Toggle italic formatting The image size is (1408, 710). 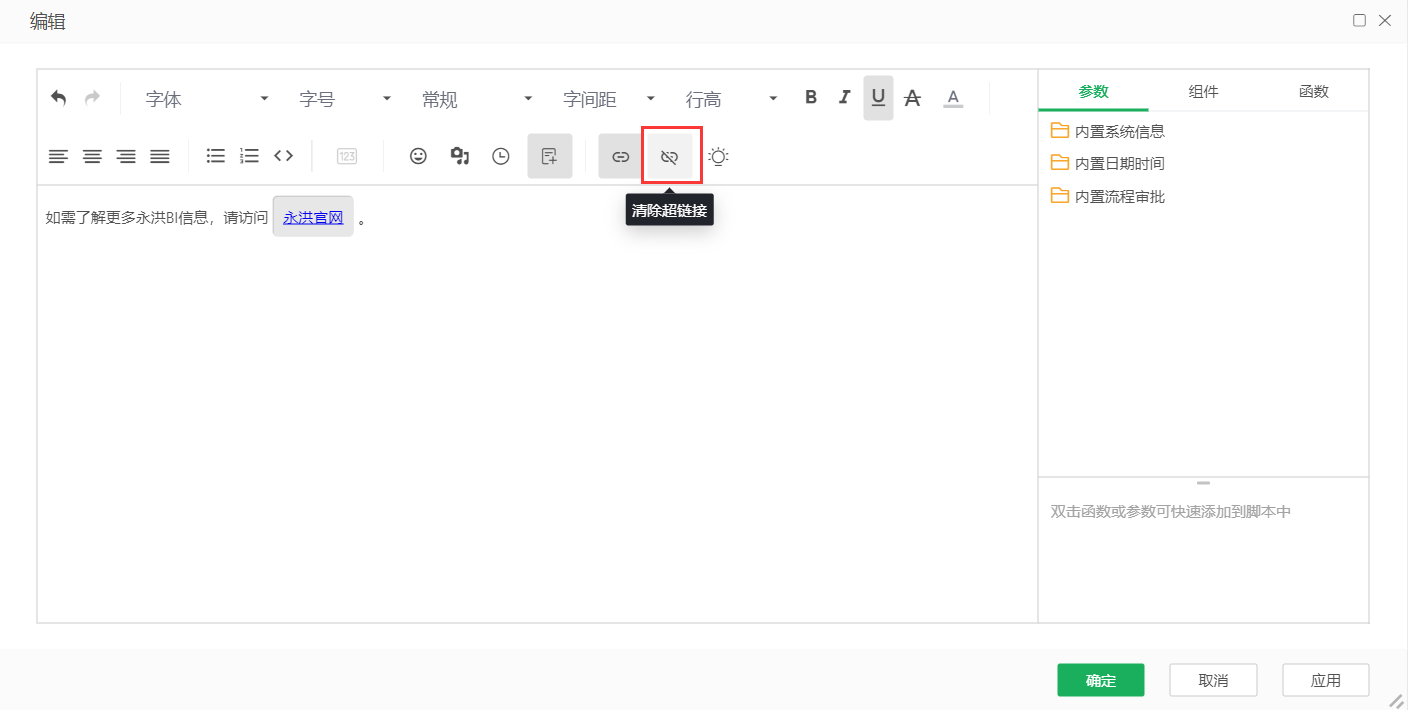click(845, 97)
